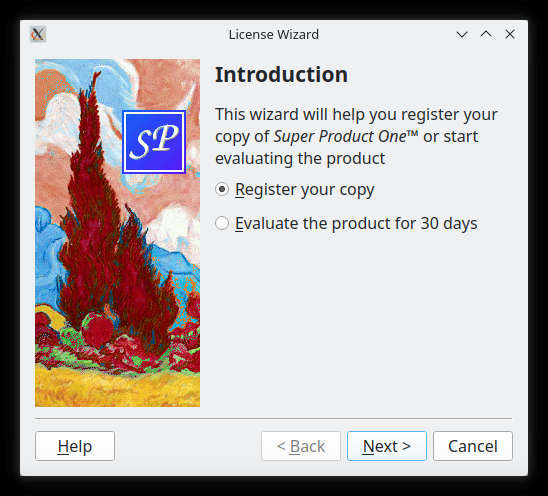Click the X11 application icon in title bar
This screenshot has height=496, width=548.
[38, 34]
